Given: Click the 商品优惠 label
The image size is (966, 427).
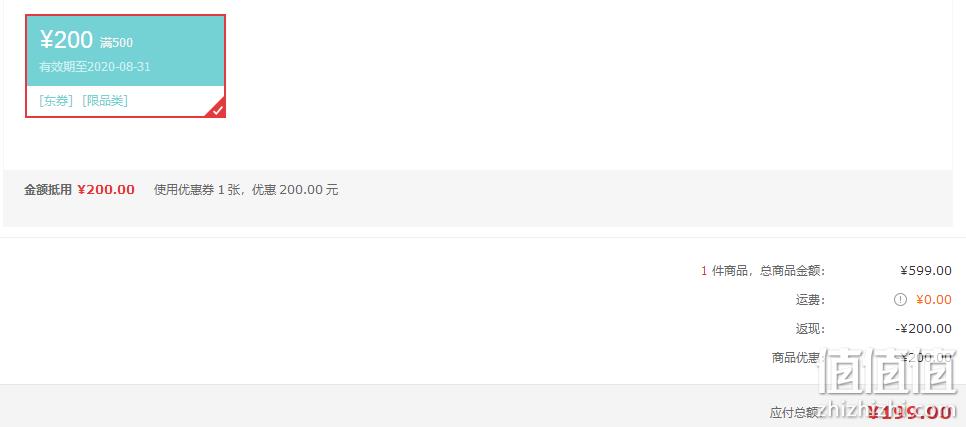Looking at the screenshot, I should (x=798, y=358).
